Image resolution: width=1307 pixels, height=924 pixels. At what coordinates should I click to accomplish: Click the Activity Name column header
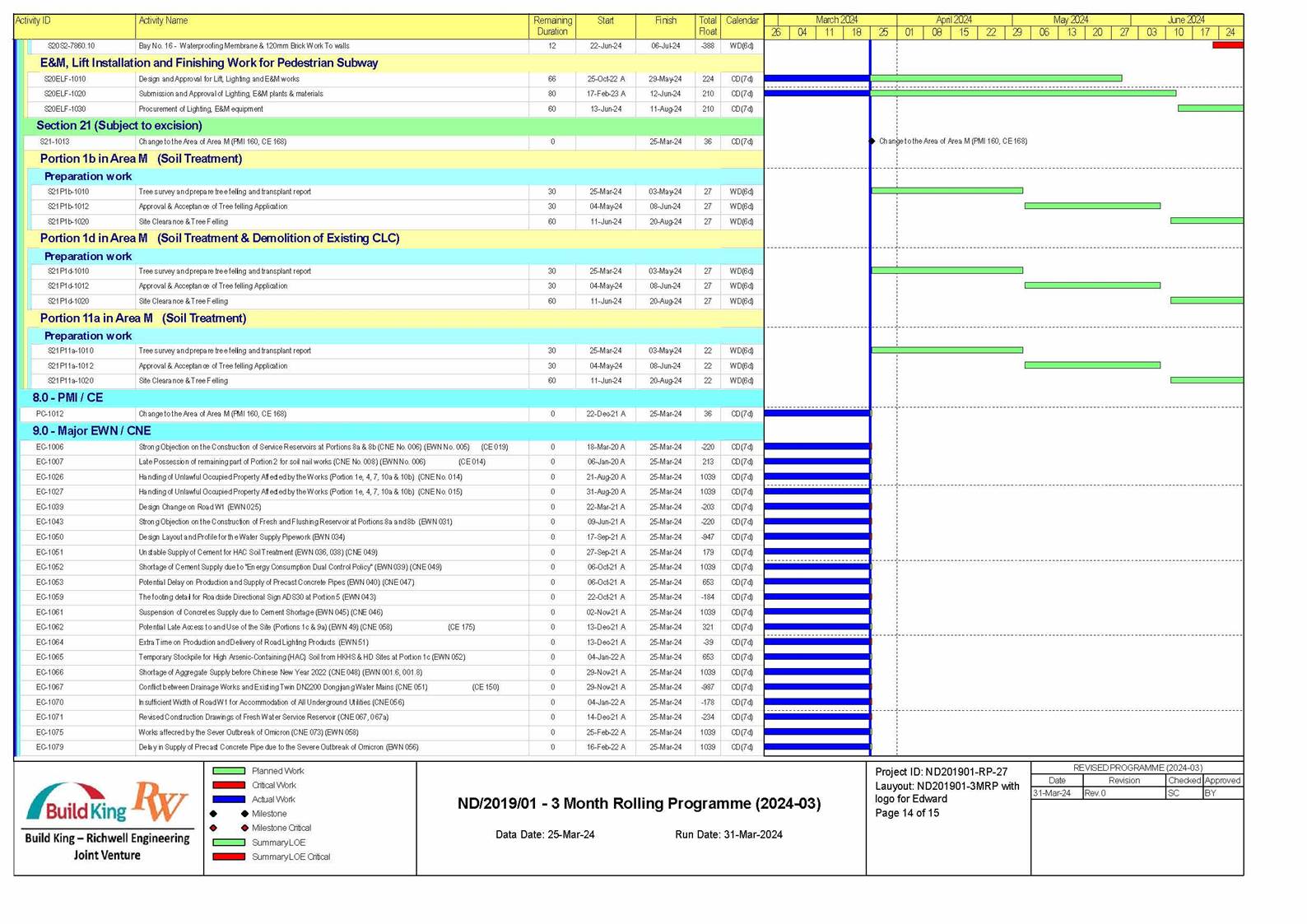[163, 21]
